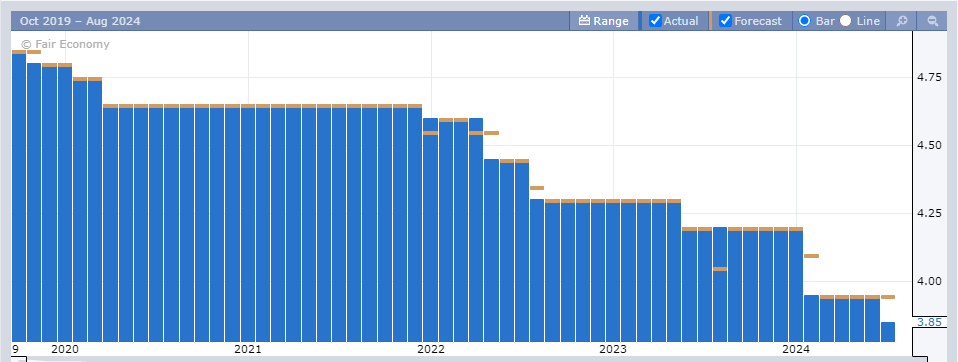Click the 'Oct 2019 – Aug 2024' date range label
The width and height of the screenshot is (958, 362).
click(x=79, y=21)
